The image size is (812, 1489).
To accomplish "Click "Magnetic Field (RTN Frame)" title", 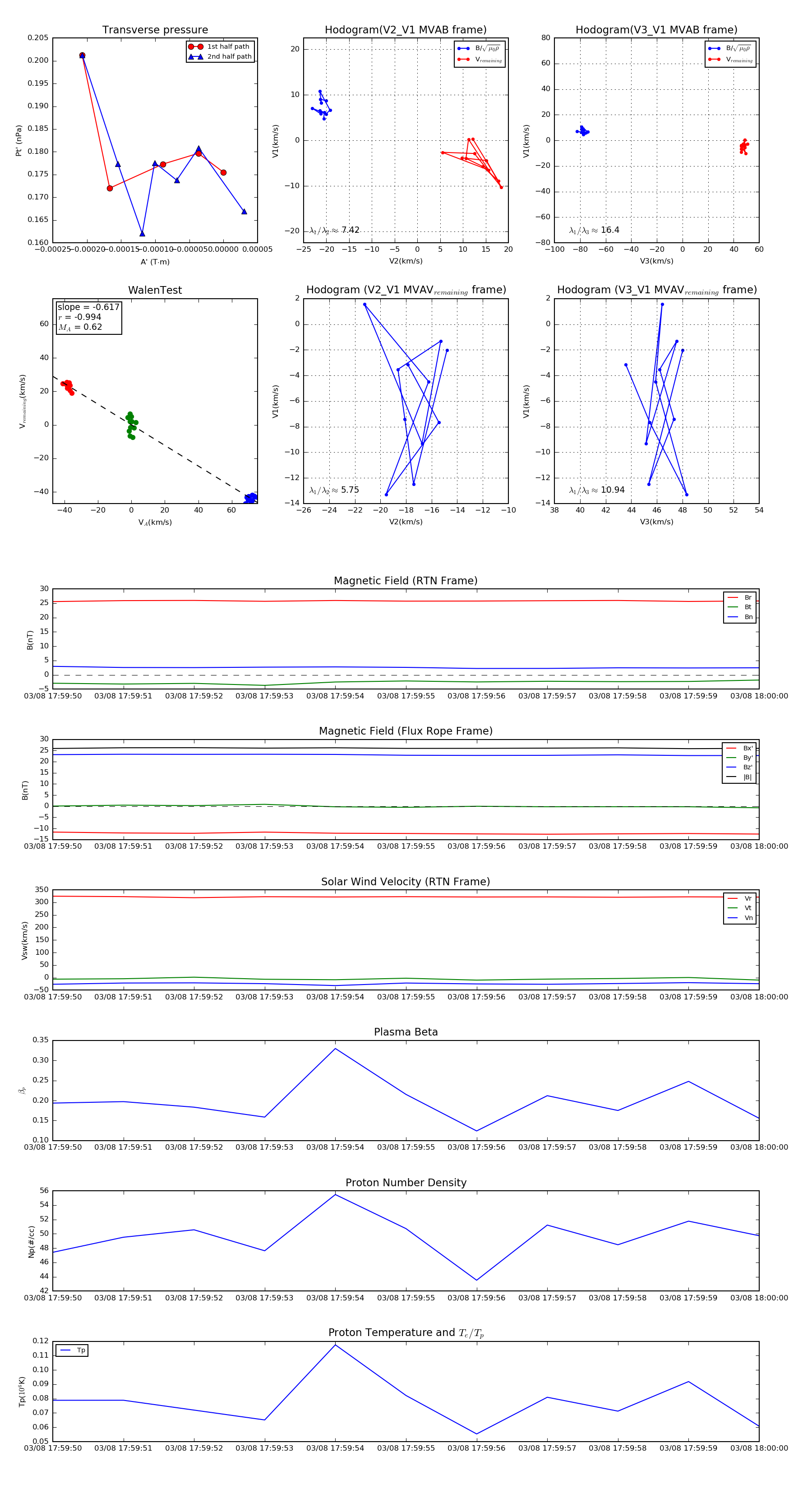I will click(x=406, y=581).
